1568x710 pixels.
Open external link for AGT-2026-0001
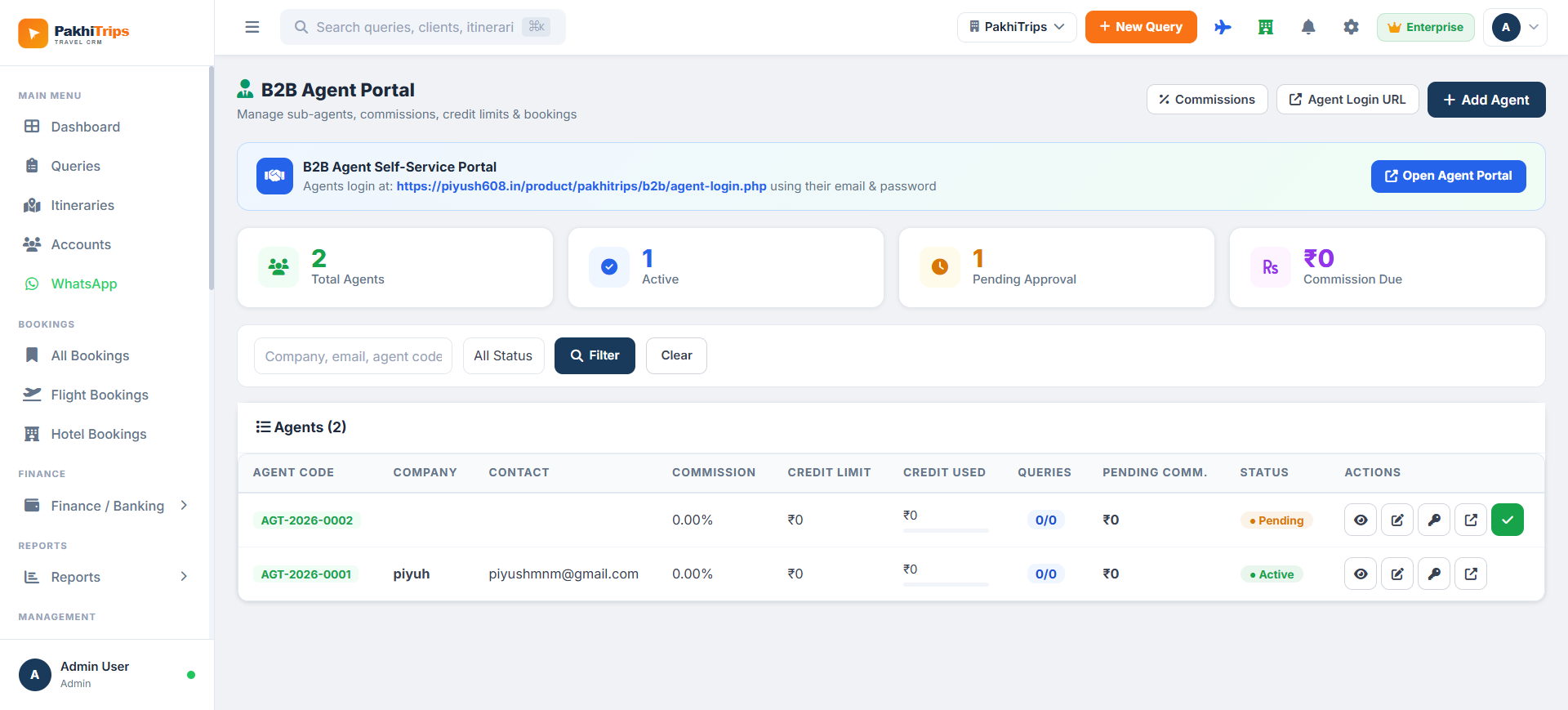coord(1471,574)
